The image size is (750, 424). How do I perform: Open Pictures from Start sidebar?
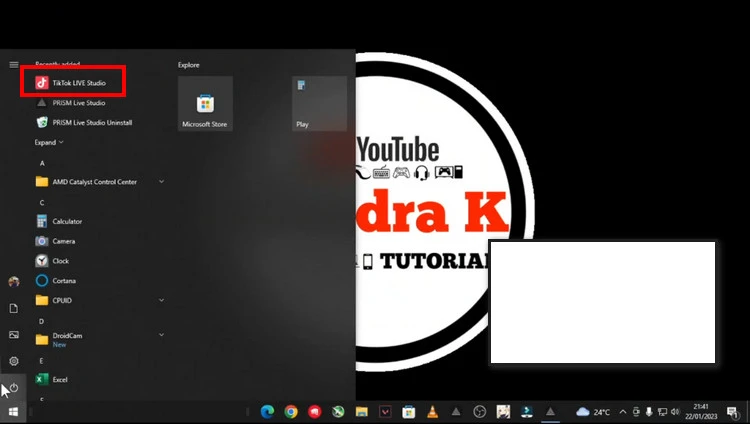point(14,335)
